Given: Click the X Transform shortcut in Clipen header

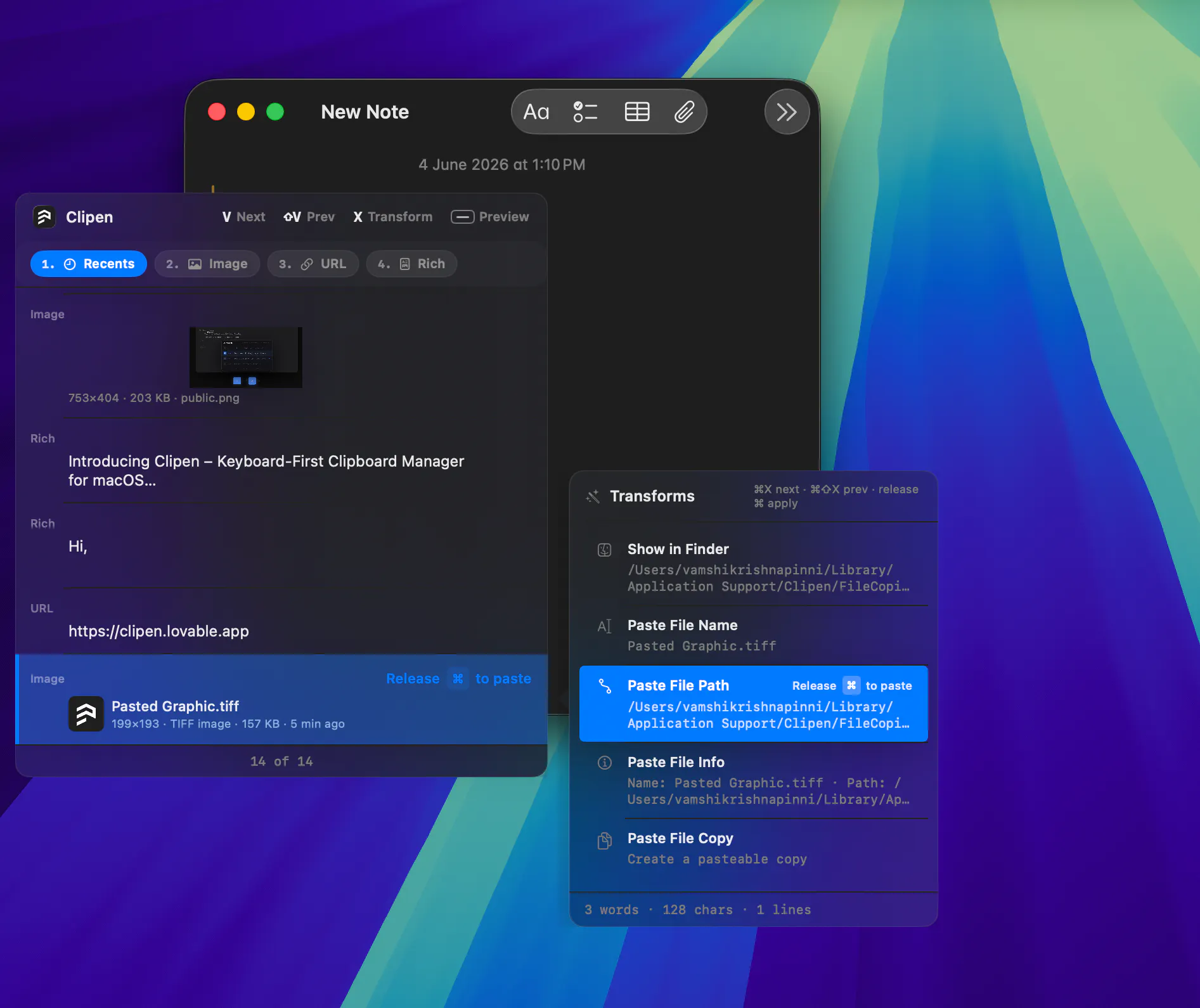Looking at the screenshot, I should pyautogui.click(x=392, y=217).
